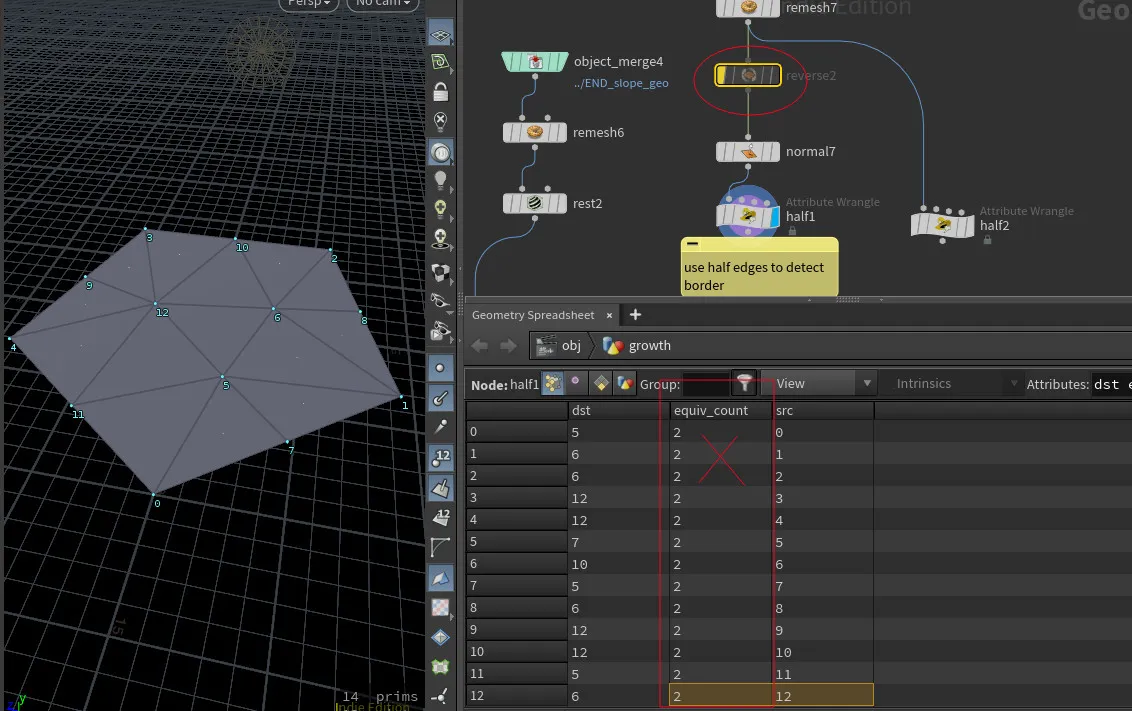Screen dimensions: 1132x711
Task: Select the rest2 node
Action: pyautogui.click(x=535, y=204)
